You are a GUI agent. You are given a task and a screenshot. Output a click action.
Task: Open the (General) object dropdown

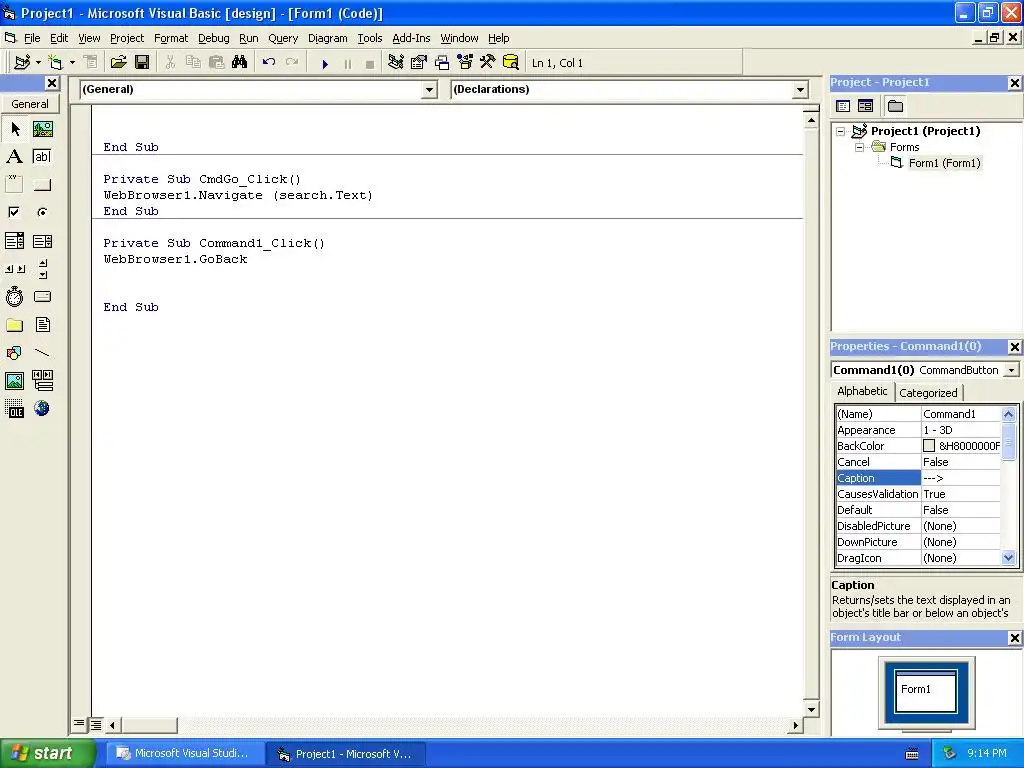click(x=429, y=89)
